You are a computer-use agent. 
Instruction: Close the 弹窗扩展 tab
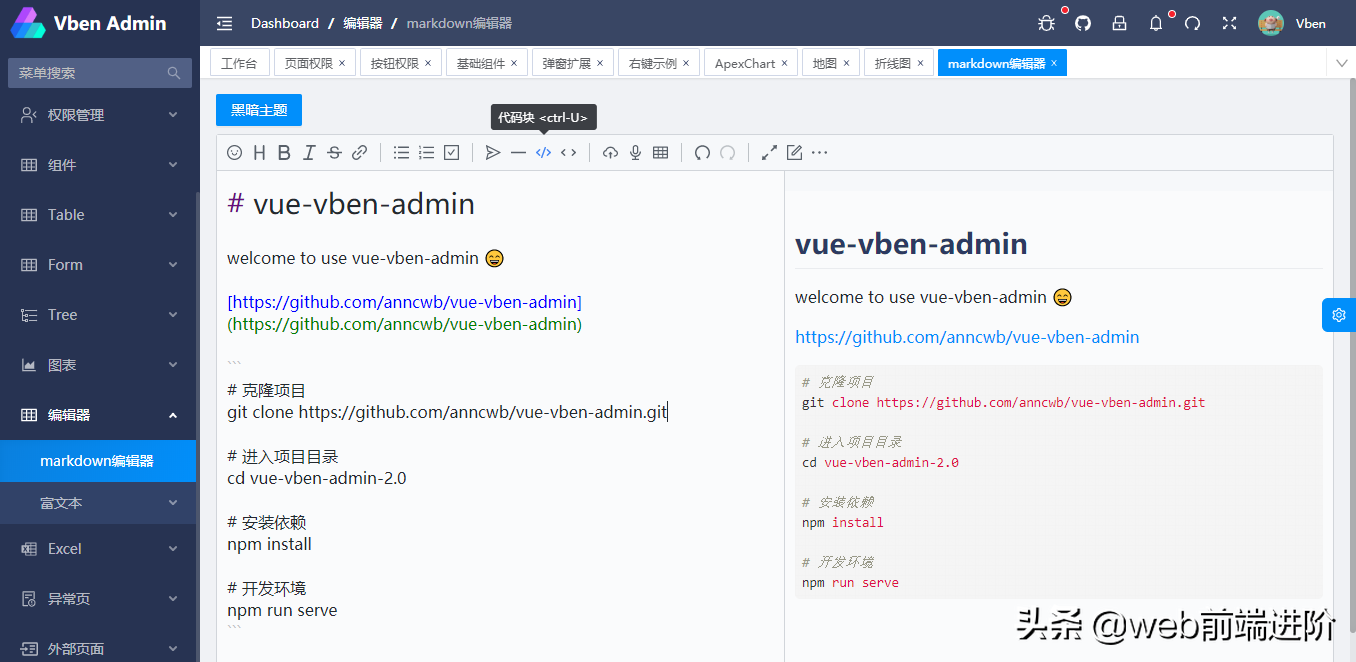point(600,63)
